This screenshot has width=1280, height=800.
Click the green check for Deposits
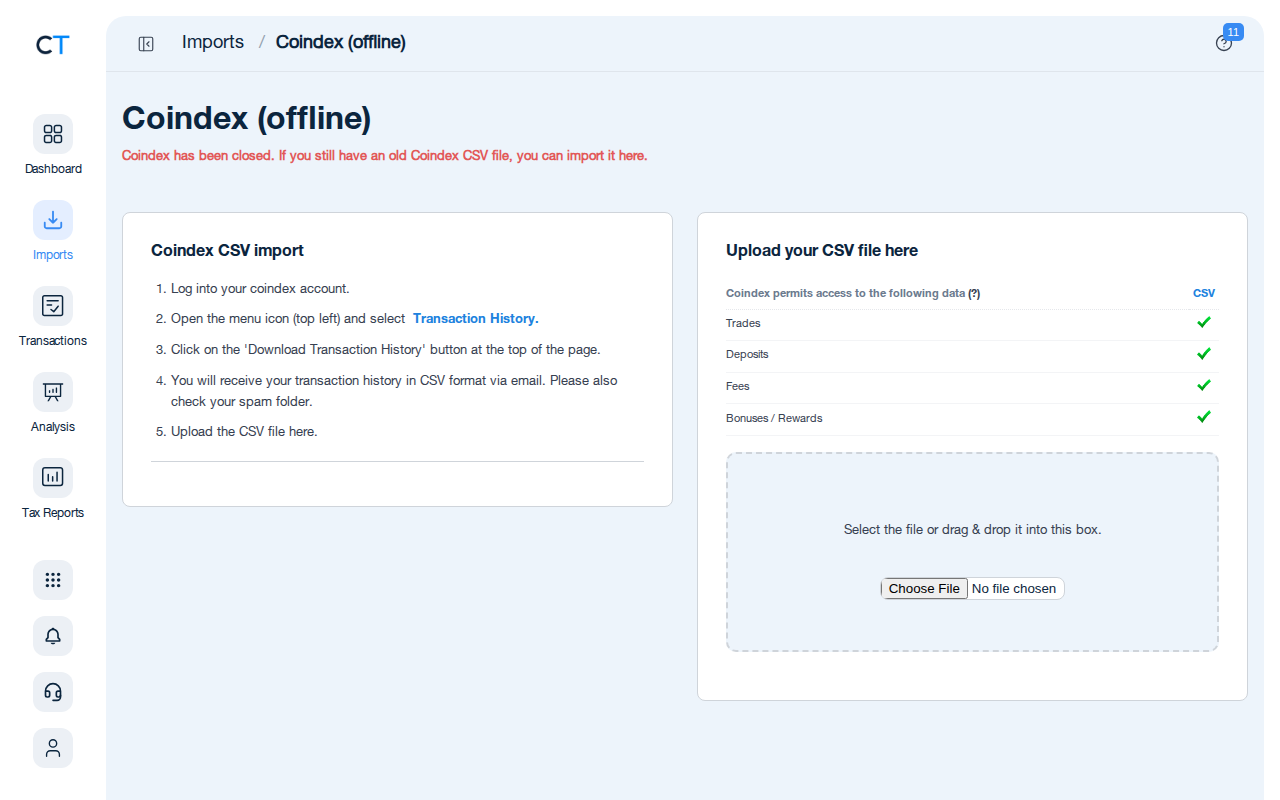click(1204, 353)
